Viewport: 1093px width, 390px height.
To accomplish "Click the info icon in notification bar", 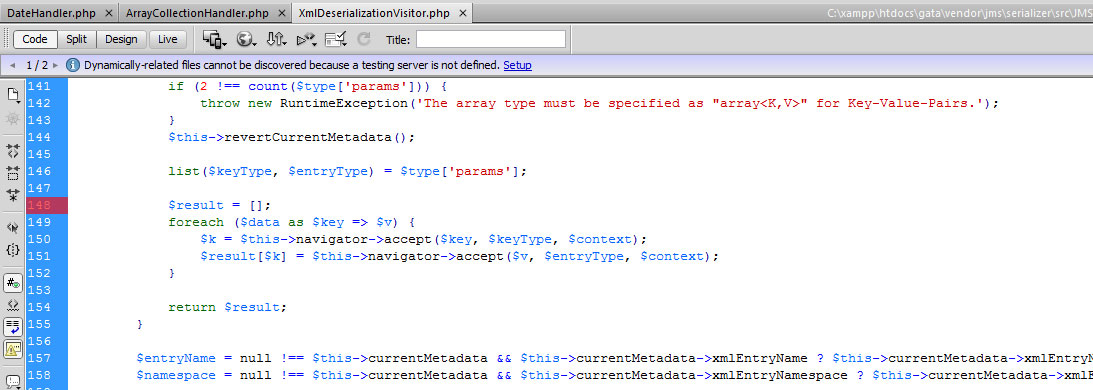I will coord(73,65).
